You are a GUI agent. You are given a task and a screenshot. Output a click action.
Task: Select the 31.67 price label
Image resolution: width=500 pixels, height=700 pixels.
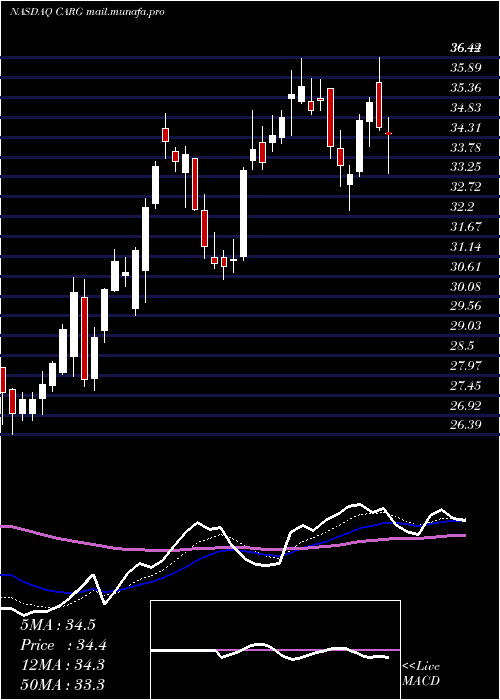click(x=465, y=227)
